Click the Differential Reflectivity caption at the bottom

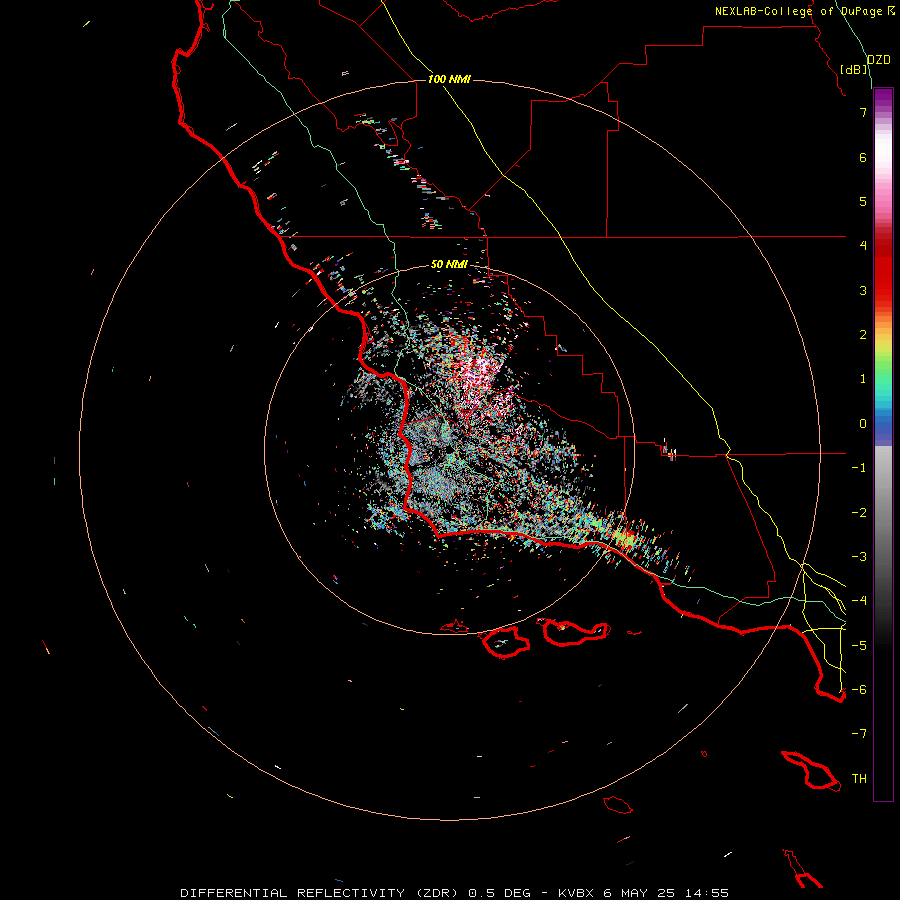click(x=454, y=893)
